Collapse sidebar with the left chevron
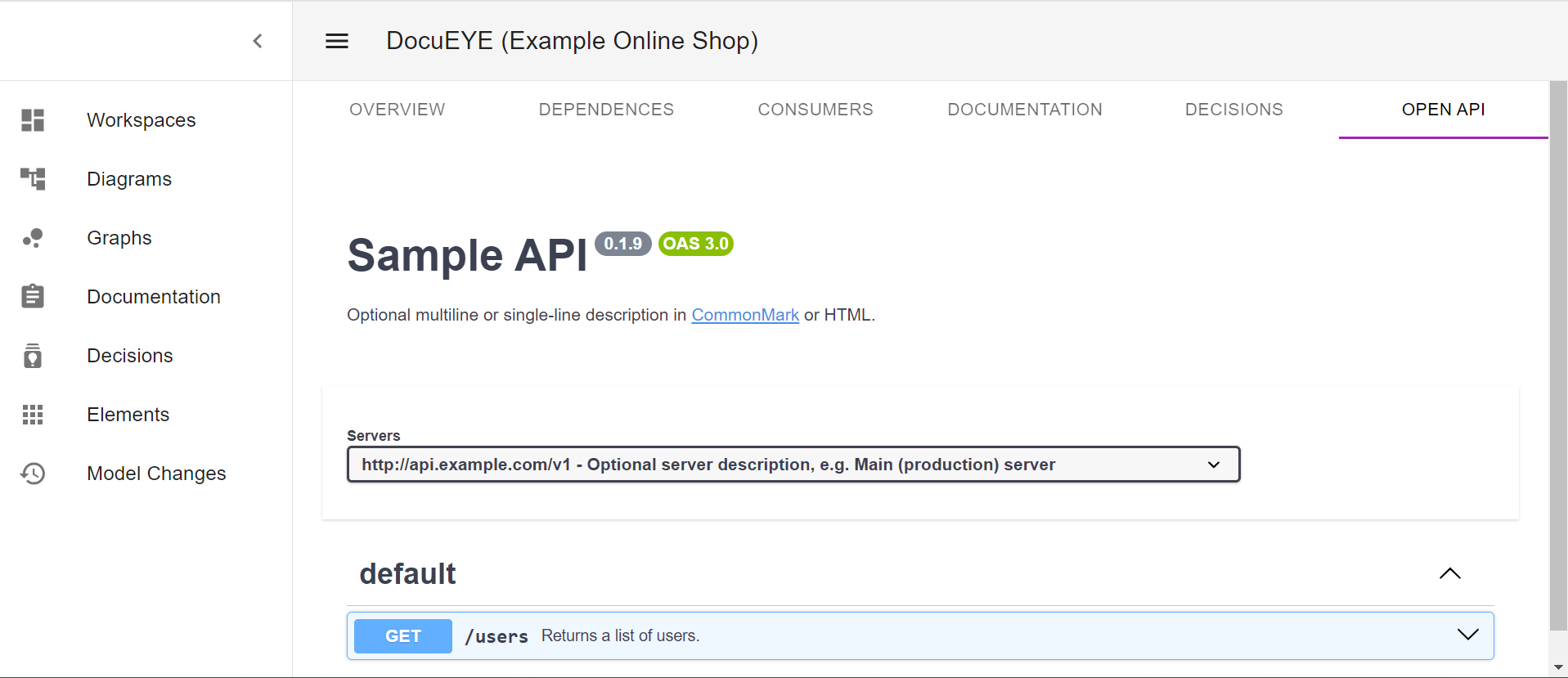The width and height of the screenshot is (1568, 678). tap(258, 41)
